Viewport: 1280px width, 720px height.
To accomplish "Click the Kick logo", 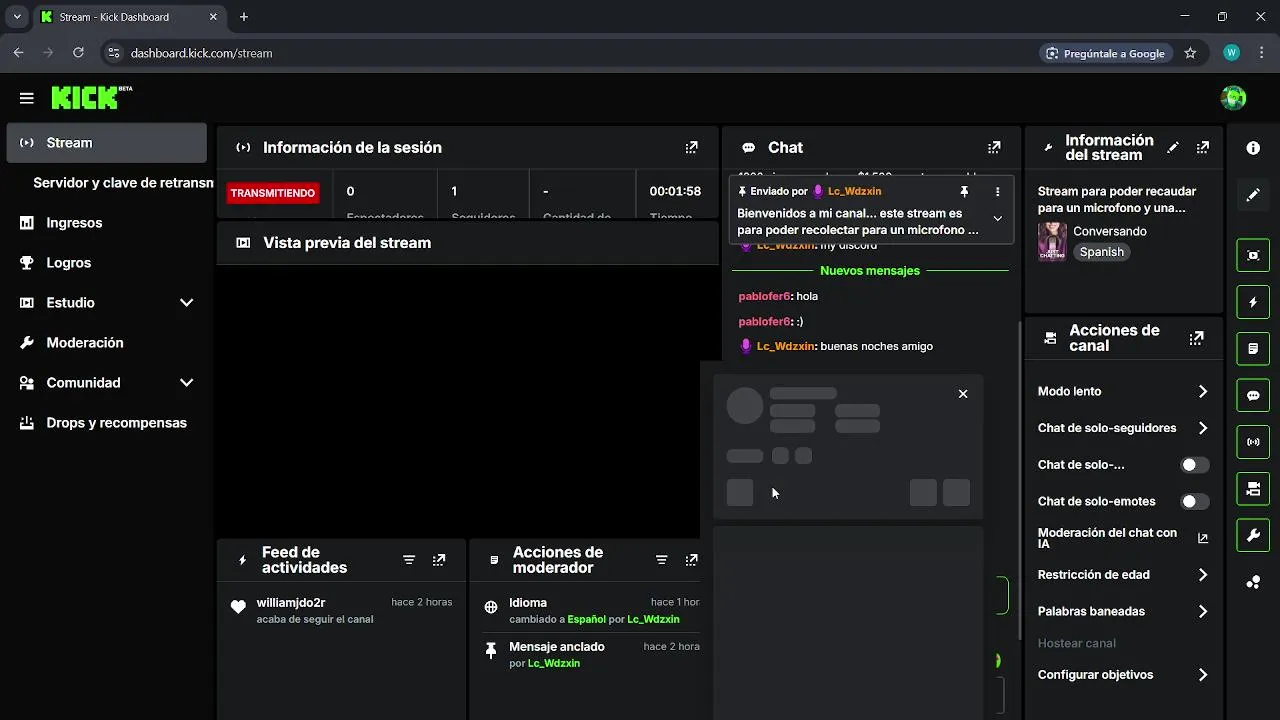I will pos(91,97).
